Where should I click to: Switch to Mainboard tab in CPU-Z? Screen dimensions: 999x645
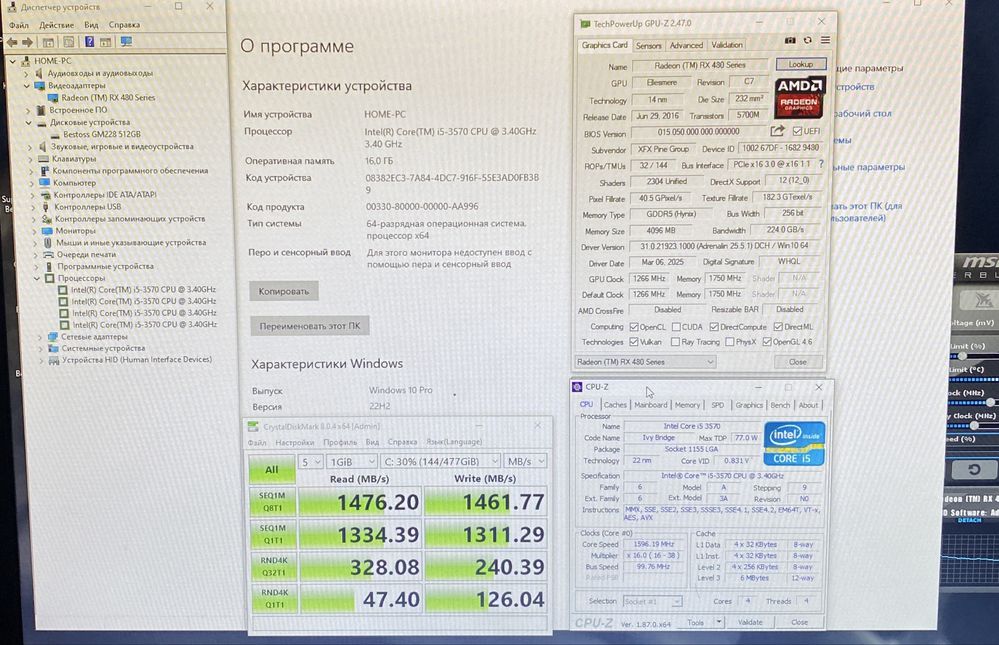pyautogui.click(x=650, y=405)
